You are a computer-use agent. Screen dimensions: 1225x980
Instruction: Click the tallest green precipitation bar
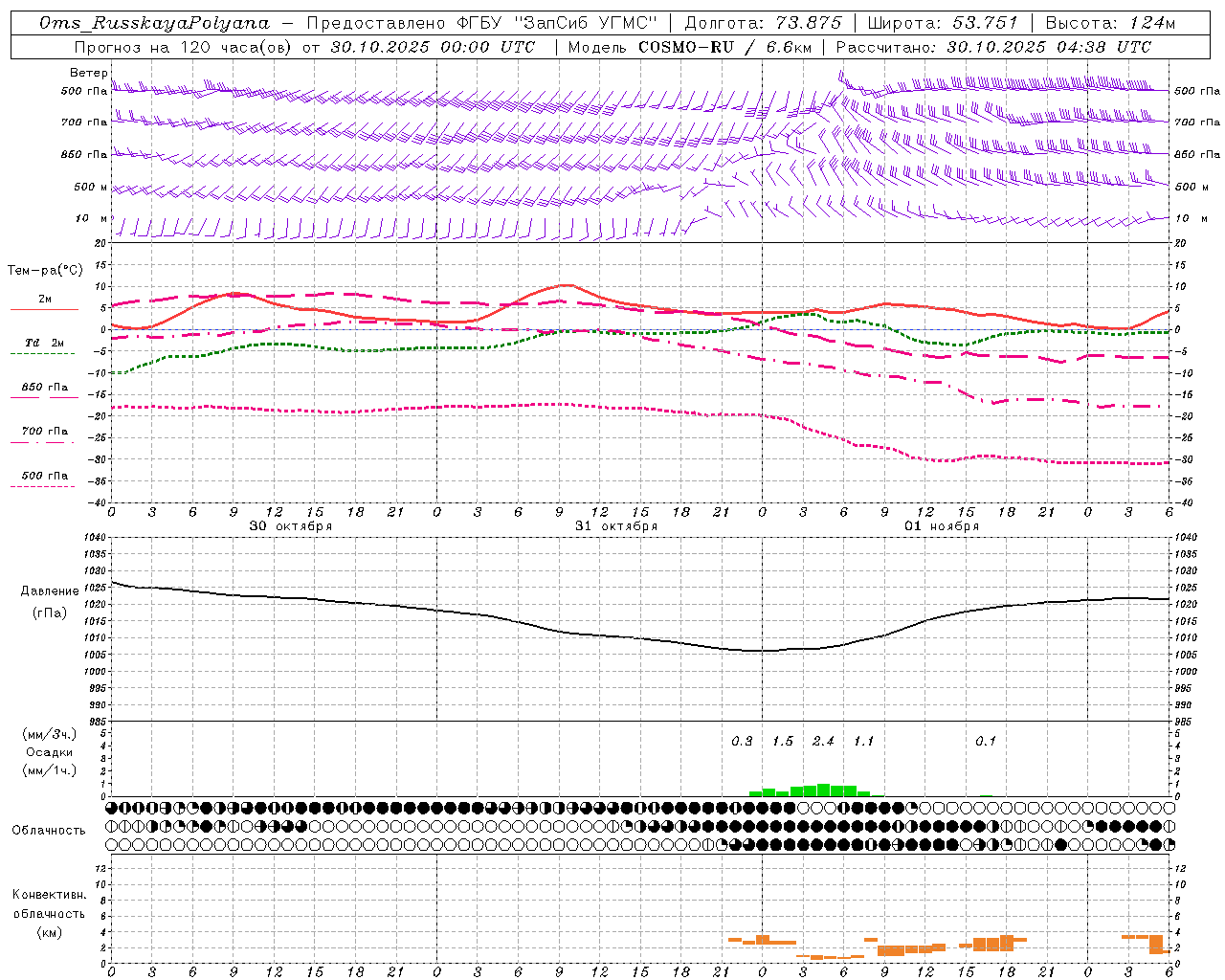click(823, 791)
